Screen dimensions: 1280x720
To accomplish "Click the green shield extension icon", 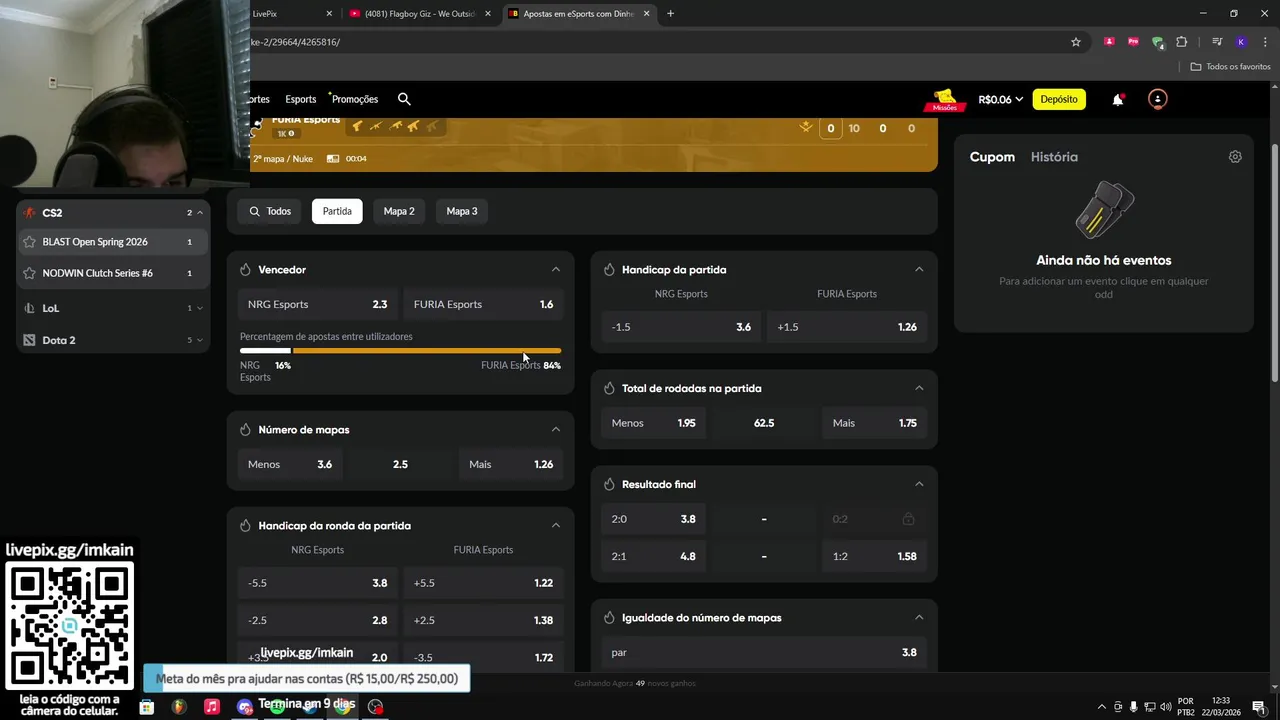I will [x=1157, y=42].
